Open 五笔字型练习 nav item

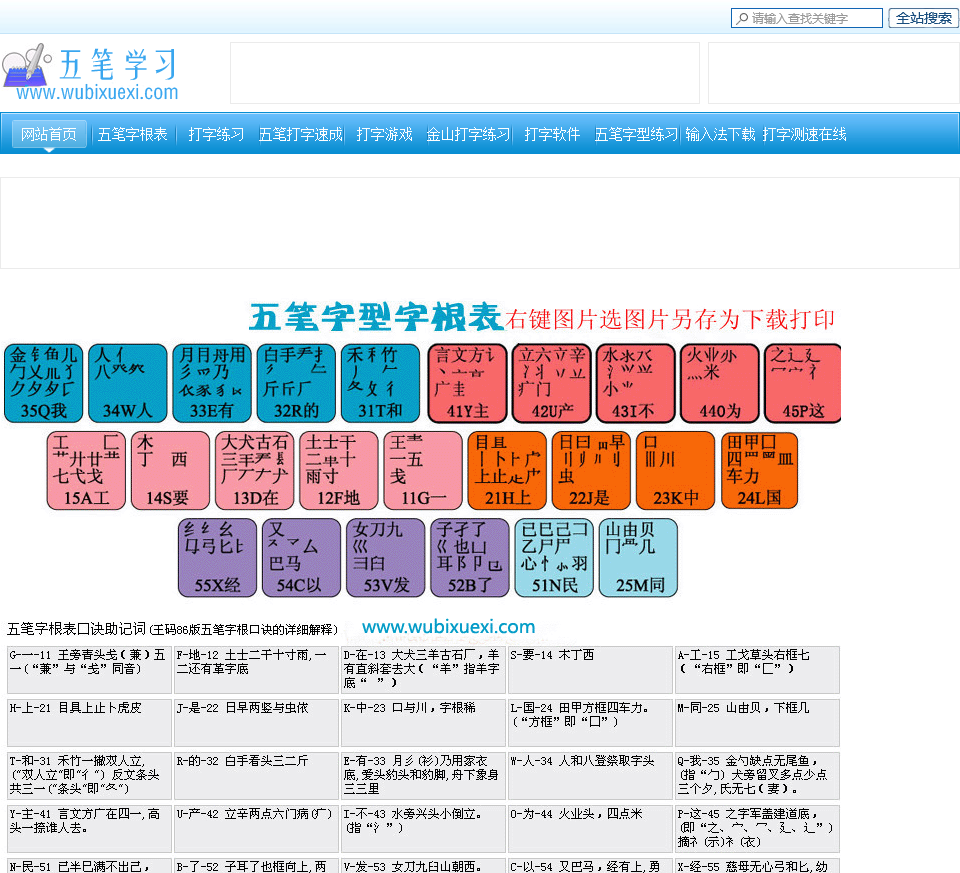coord(636,134)
